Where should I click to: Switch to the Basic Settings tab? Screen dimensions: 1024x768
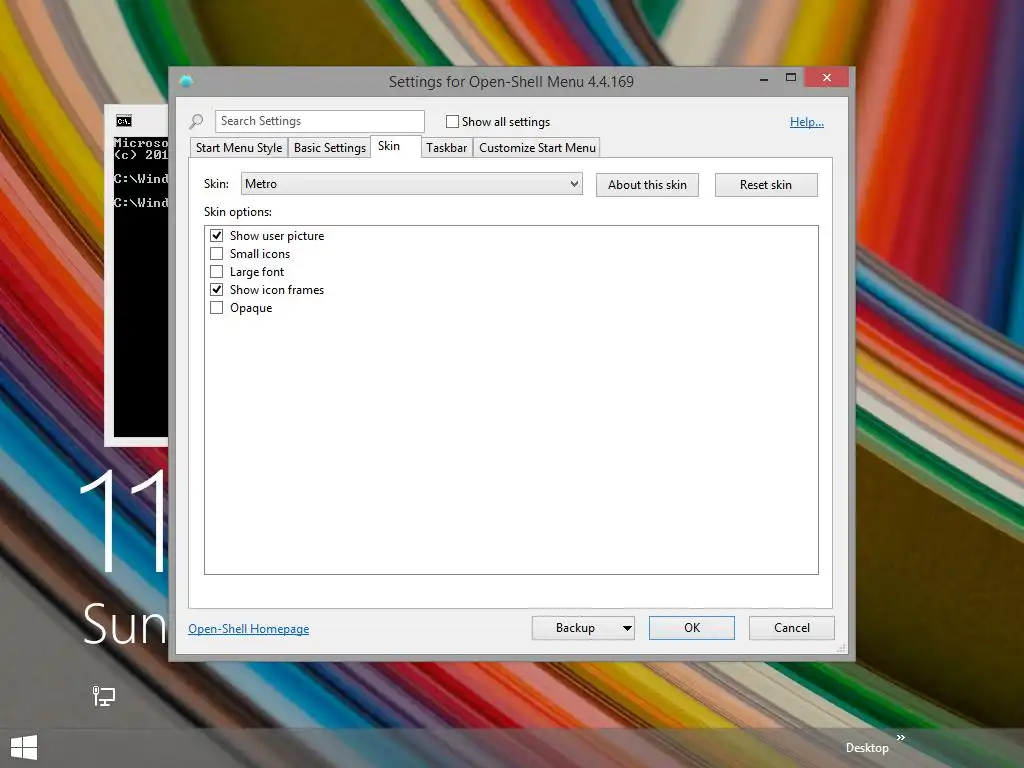(x=330, y=148)
